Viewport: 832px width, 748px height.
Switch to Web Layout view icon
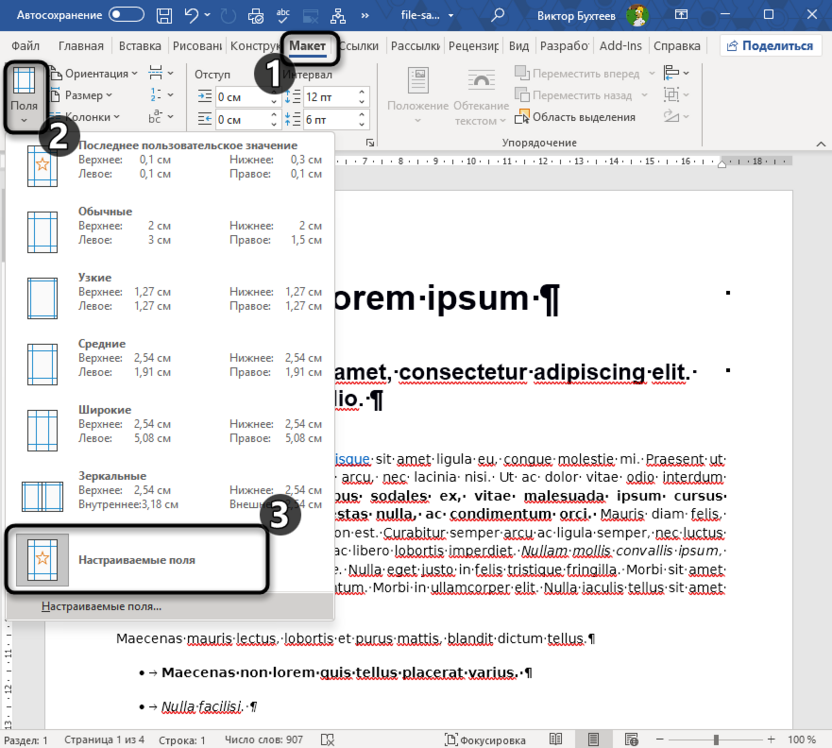[631, 739]
